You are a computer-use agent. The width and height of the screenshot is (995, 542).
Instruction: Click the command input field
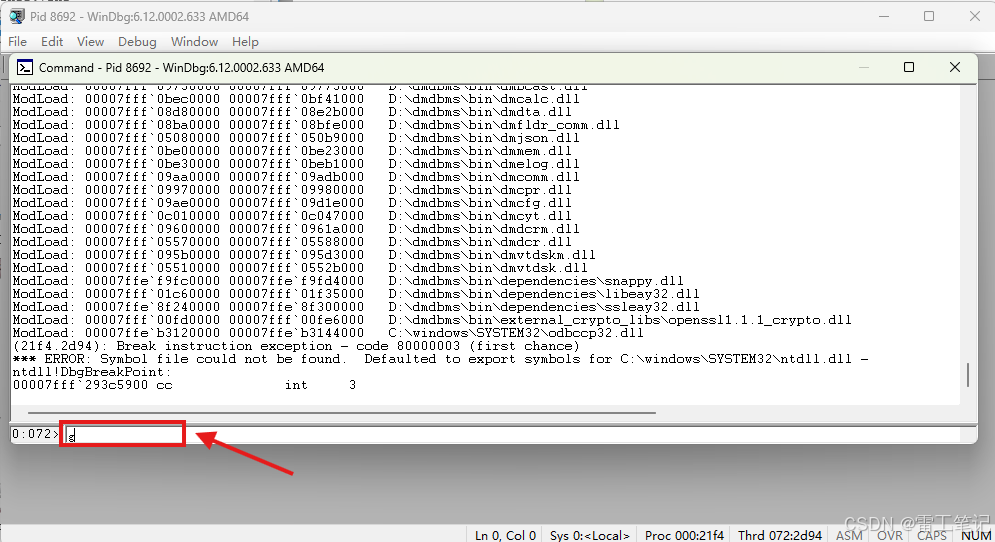[x=513, y=435]
